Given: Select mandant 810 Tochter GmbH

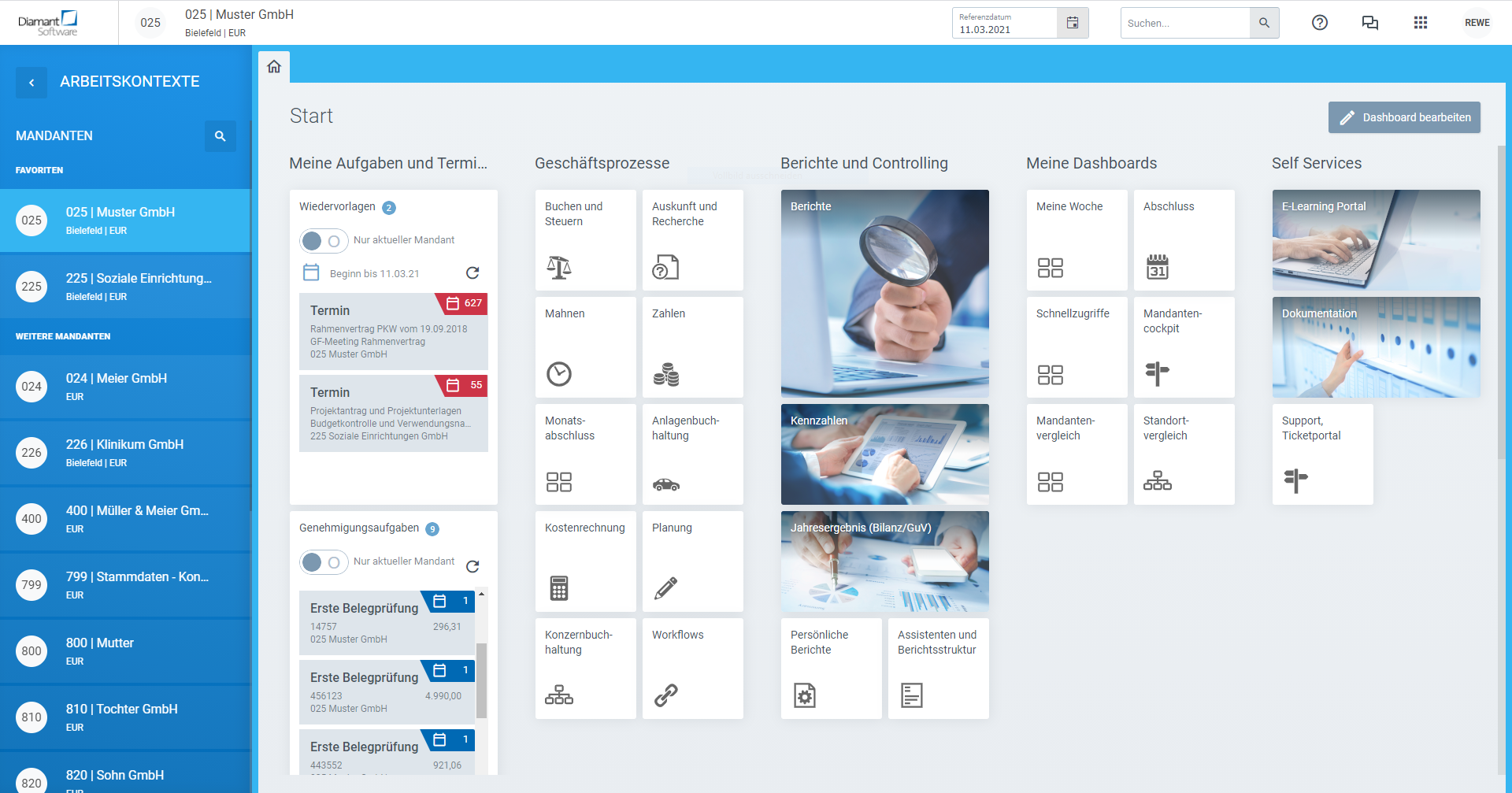Looking at the screenshot, I should pos(125,717).
